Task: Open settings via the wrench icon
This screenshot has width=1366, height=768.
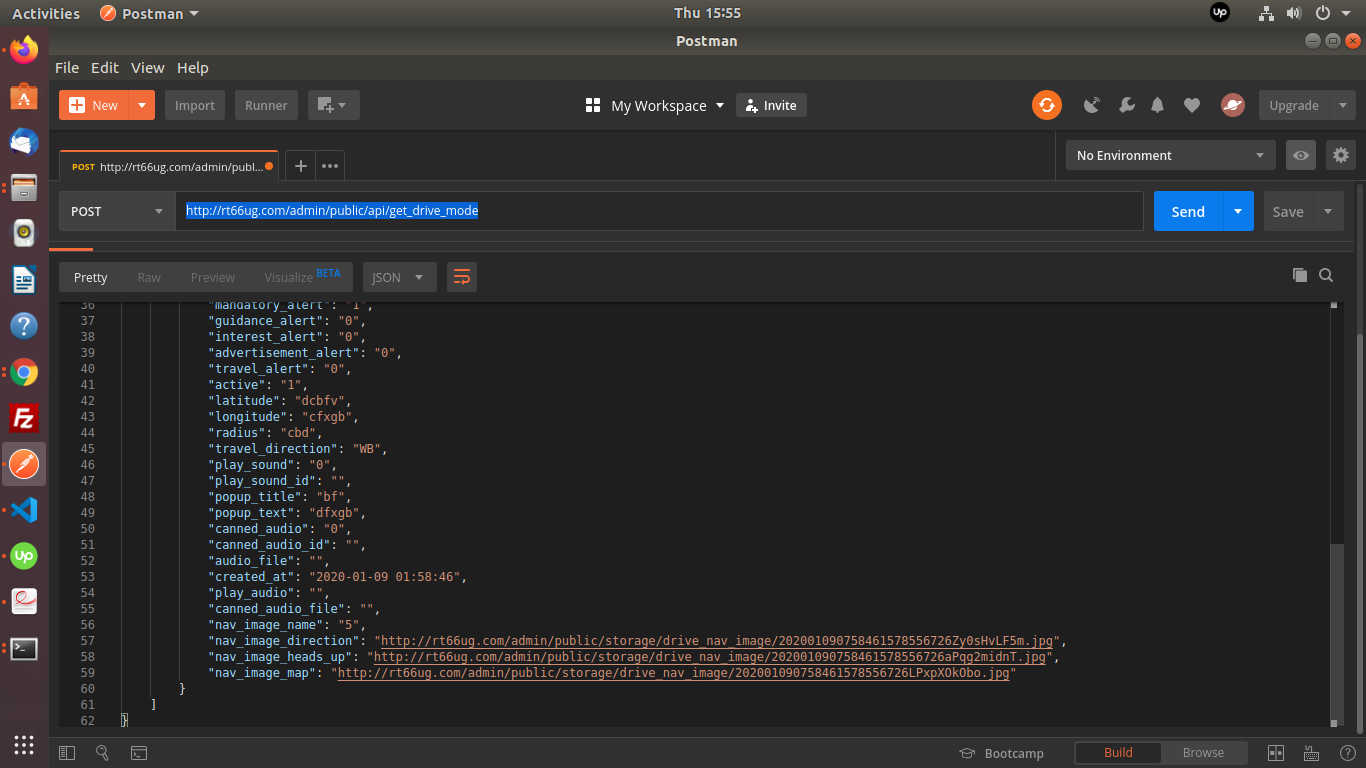Action: pos(1125,105)
